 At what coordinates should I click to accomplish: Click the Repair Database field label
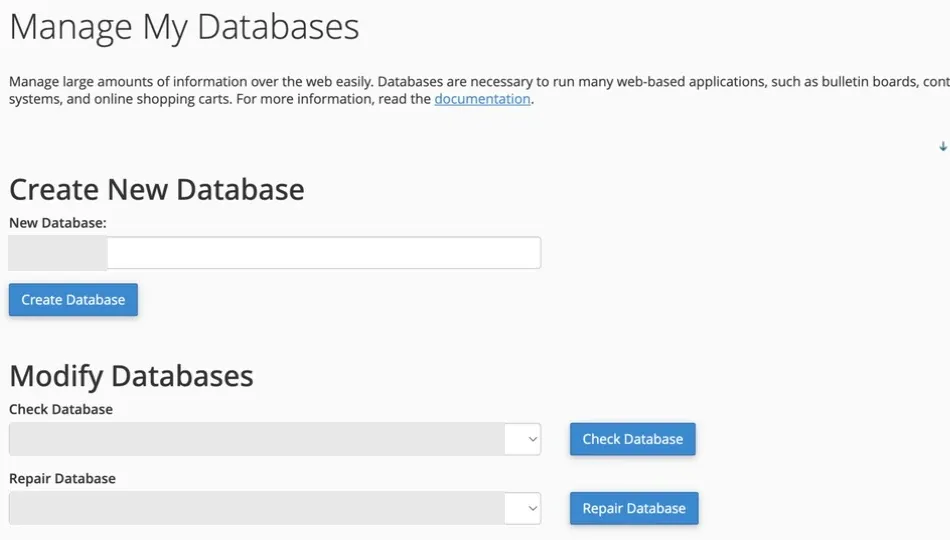(62, 478)
